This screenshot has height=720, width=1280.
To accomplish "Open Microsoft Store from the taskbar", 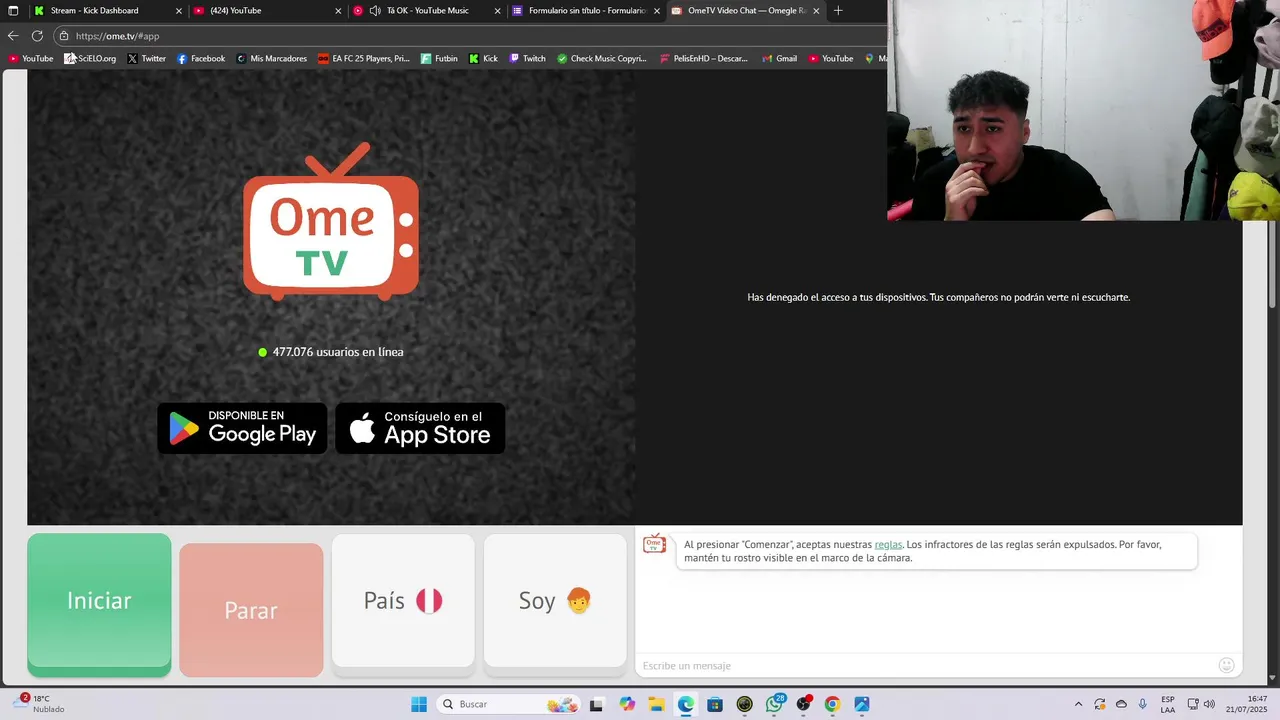I will pos(715,704).
